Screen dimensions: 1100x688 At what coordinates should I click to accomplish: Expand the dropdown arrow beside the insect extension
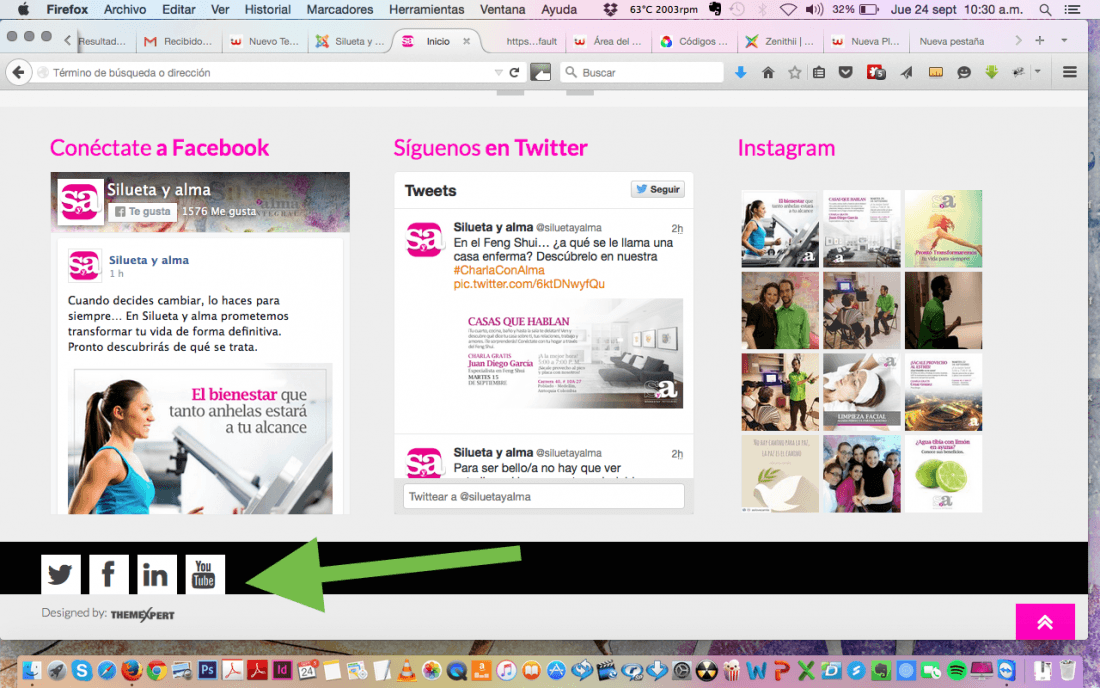tap(1038, 72)
